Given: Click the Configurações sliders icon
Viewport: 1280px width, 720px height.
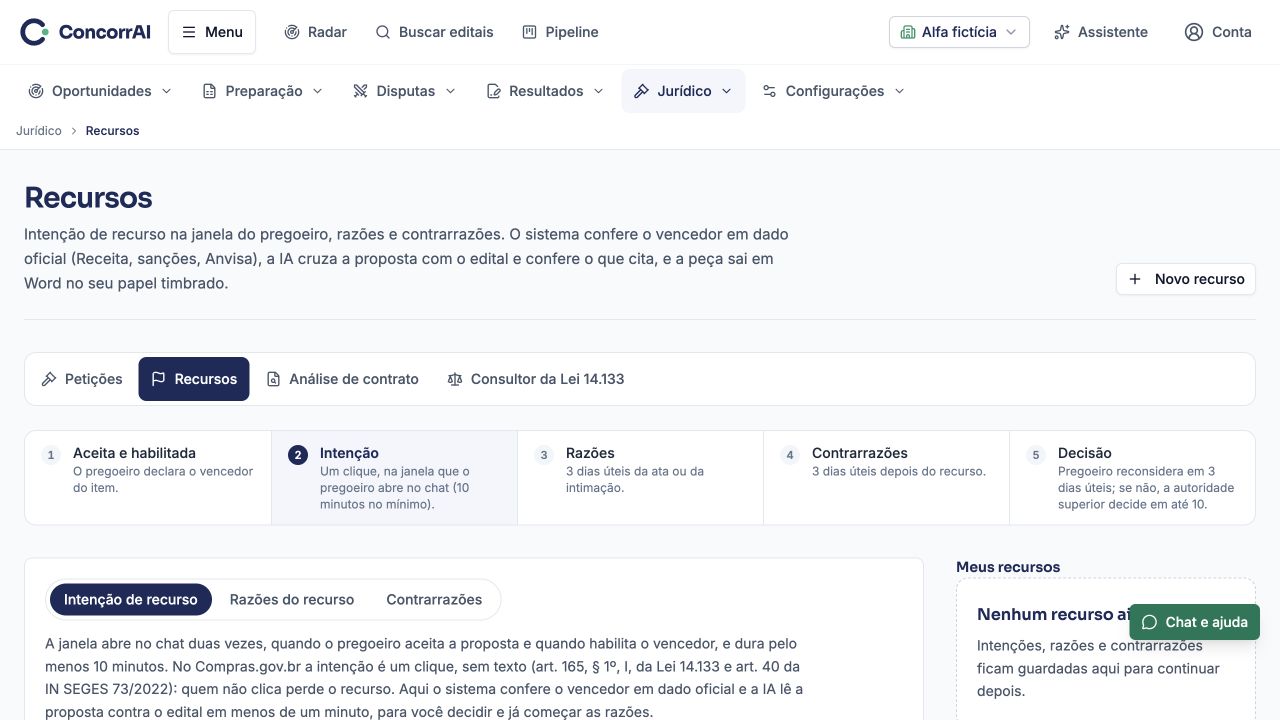Looking at the screenshot, I should (770, 91).
